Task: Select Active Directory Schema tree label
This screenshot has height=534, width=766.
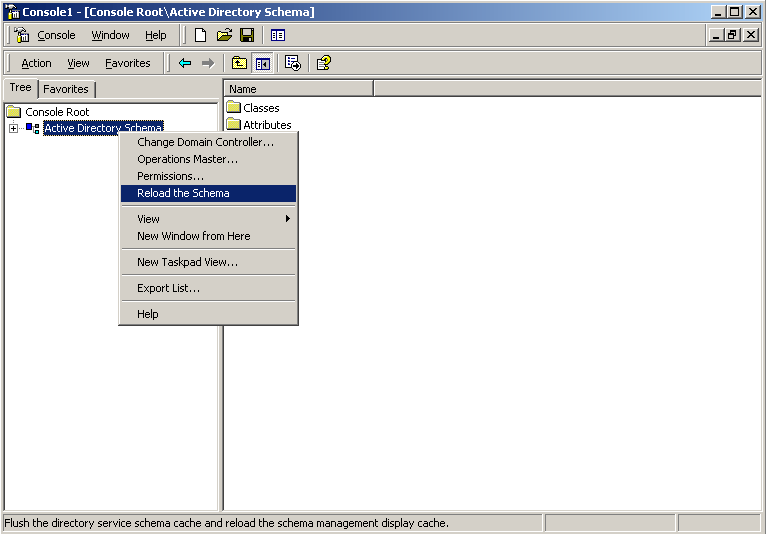Action: pyautogui.click(x=103, y=128)
